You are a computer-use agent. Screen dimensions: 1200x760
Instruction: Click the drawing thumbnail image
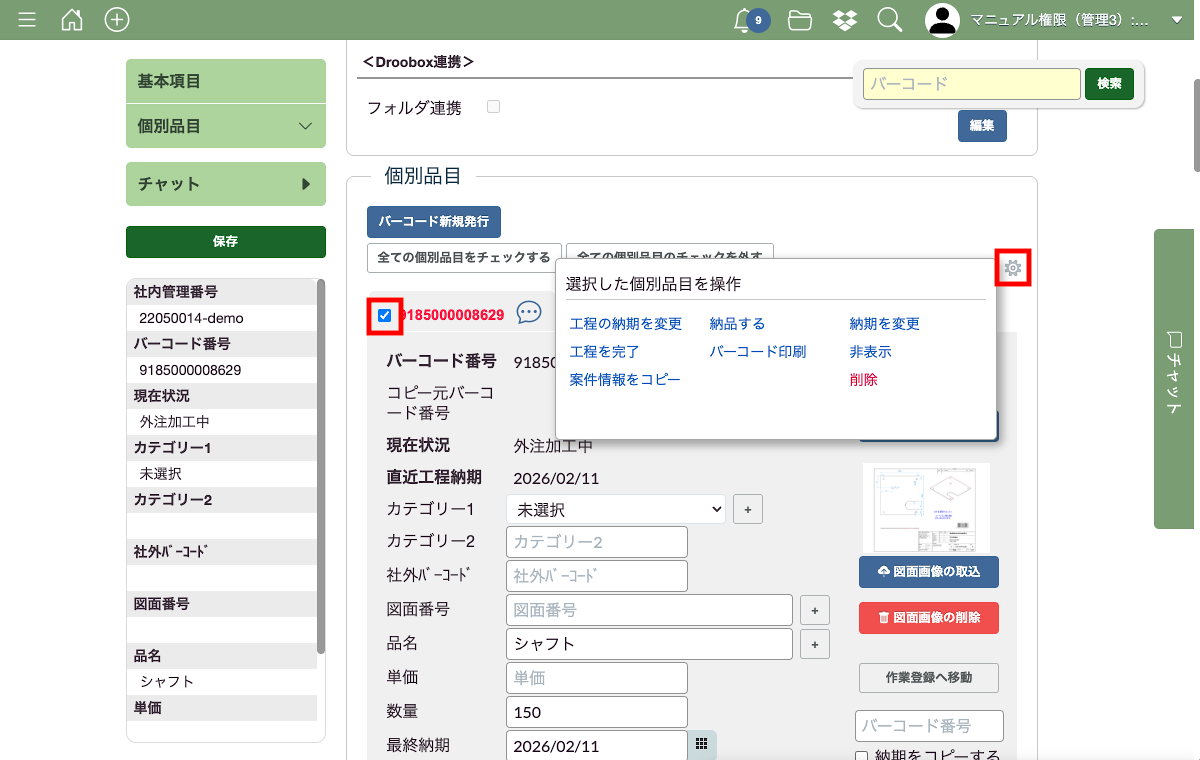tap(926, 507)
